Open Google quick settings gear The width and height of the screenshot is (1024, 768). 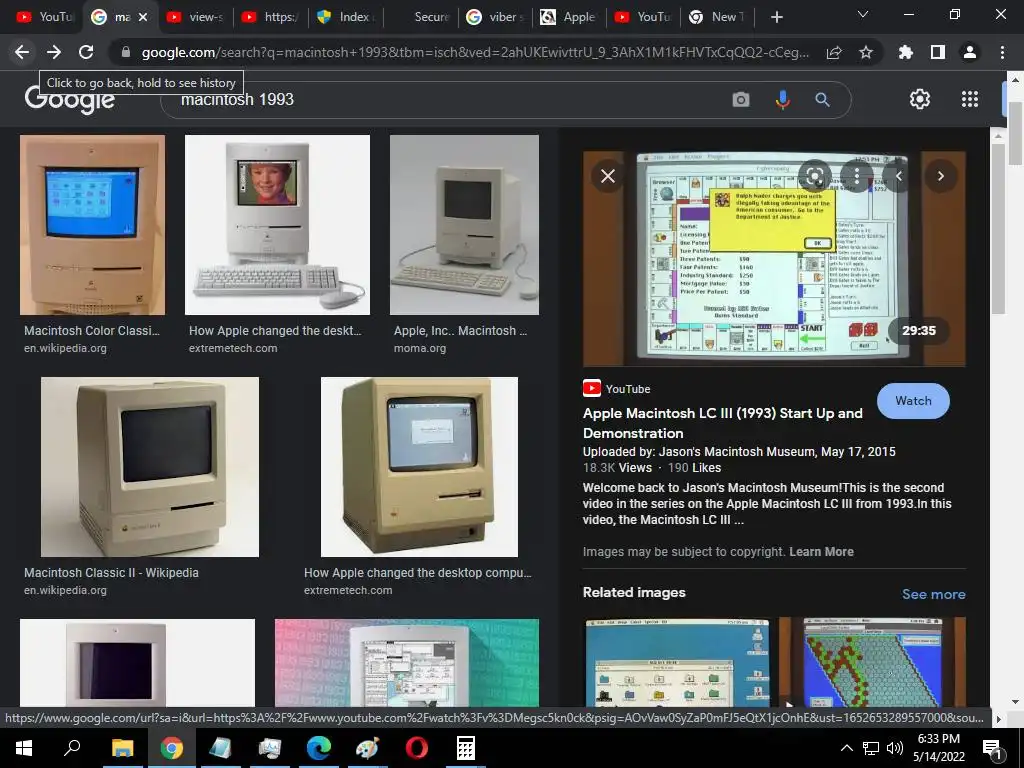point(920,99)
